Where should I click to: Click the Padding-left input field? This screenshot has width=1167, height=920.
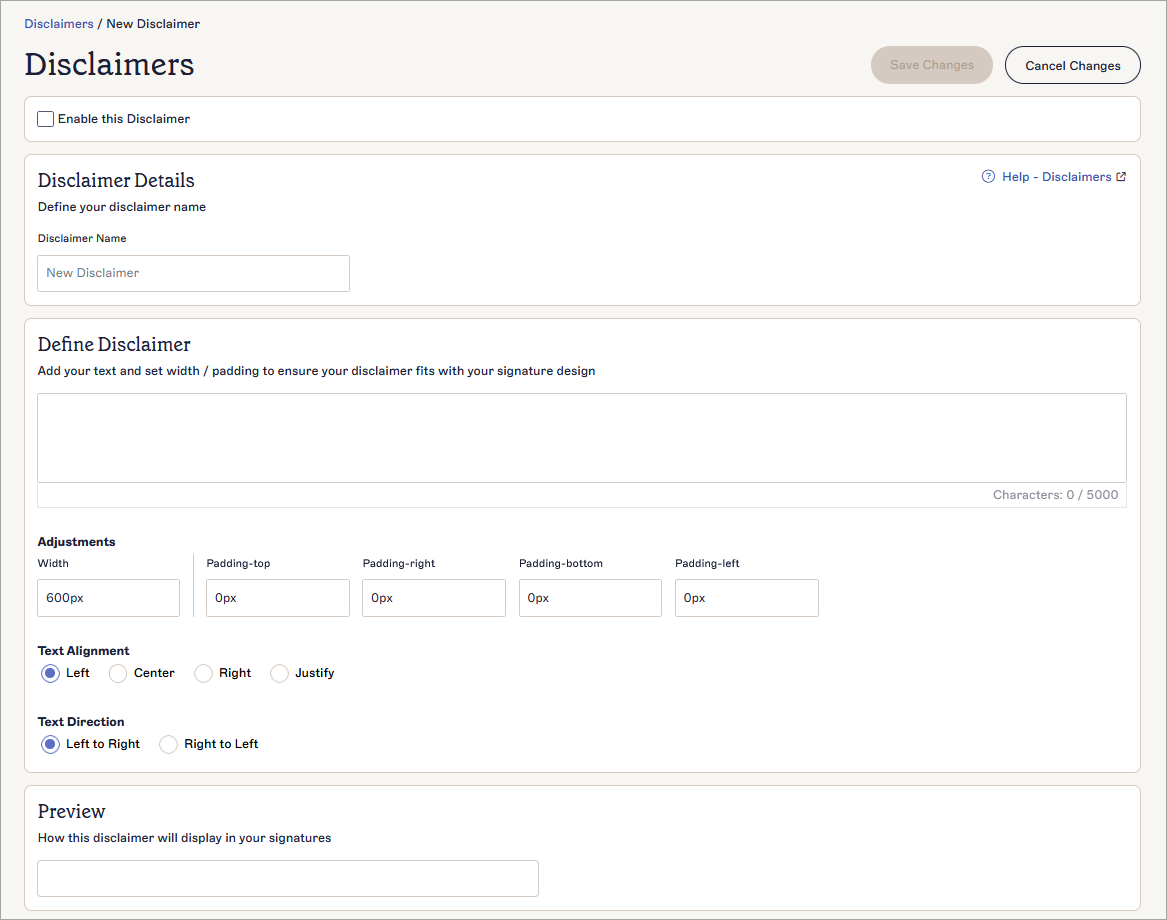point(746,597)
